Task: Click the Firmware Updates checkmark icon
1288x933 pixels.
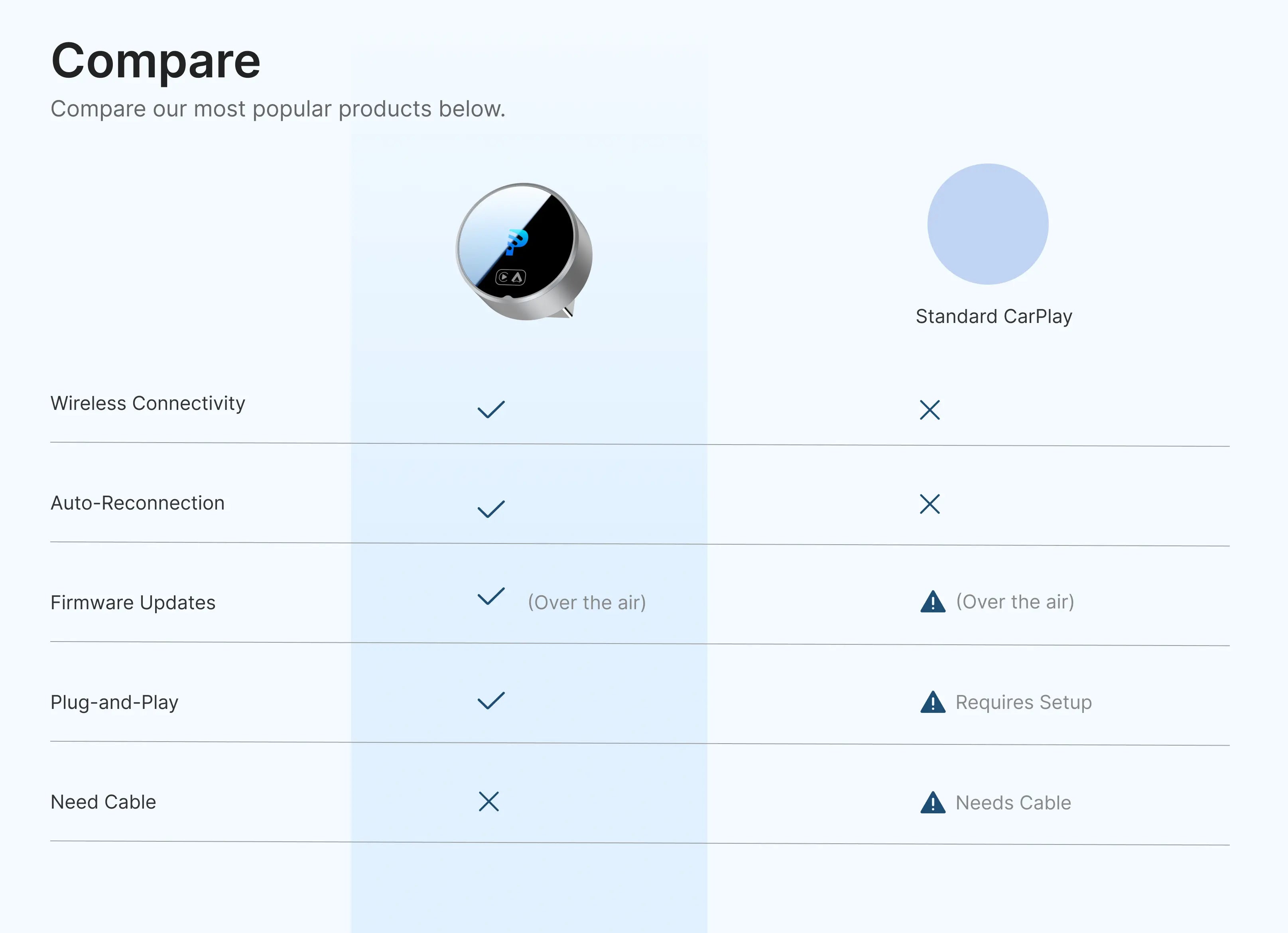Action: click(x=490, y=596)
